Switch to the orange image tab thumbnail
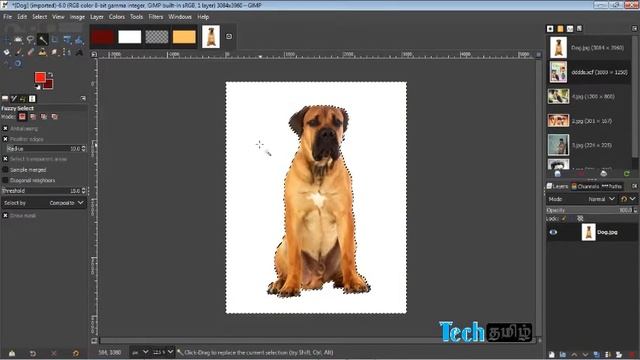Screen dimensions: 640x360 pyautogui.click(x=184, y=37)
